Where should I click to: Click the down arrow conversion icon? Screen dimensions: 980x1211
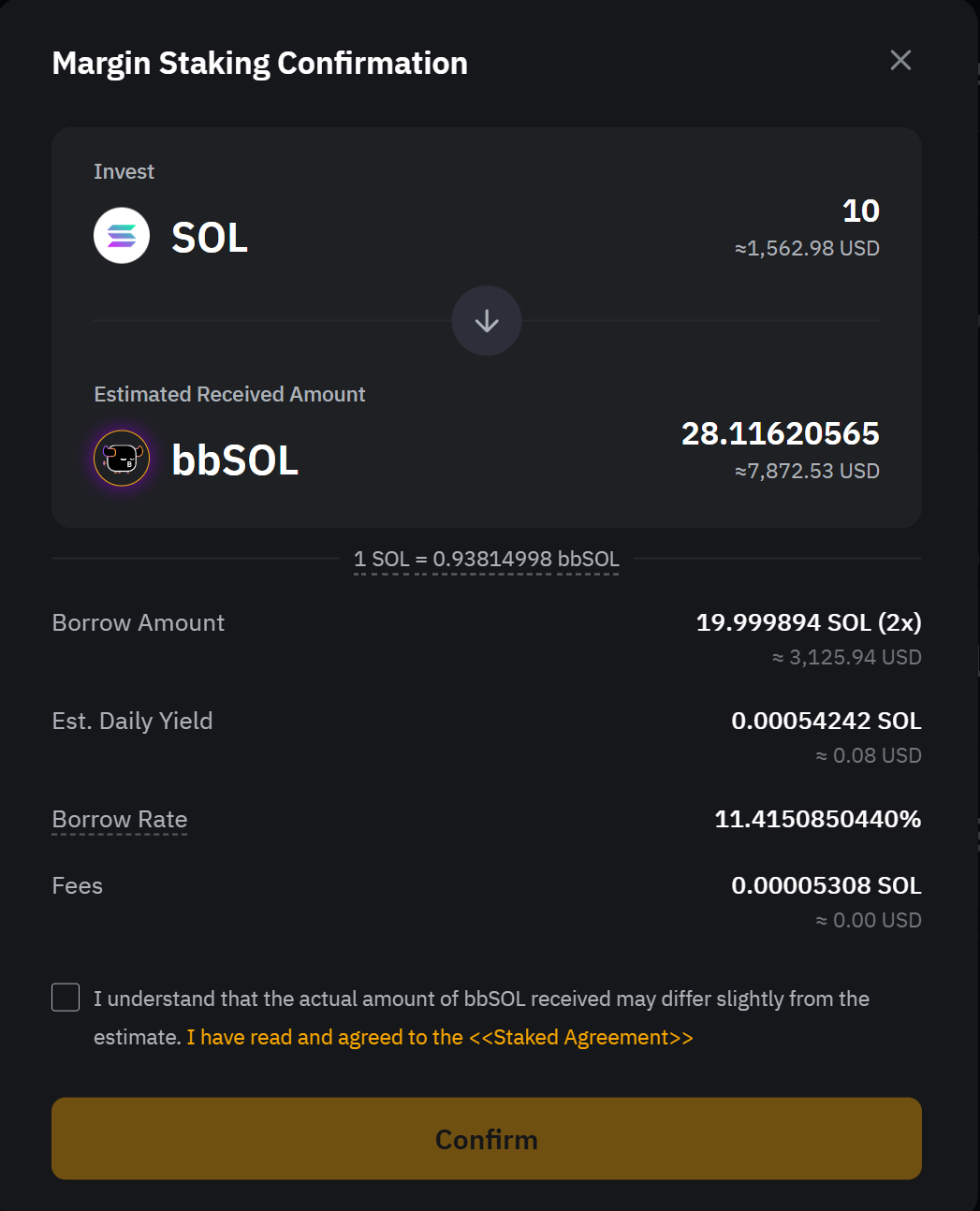click(x=487, y=321)
